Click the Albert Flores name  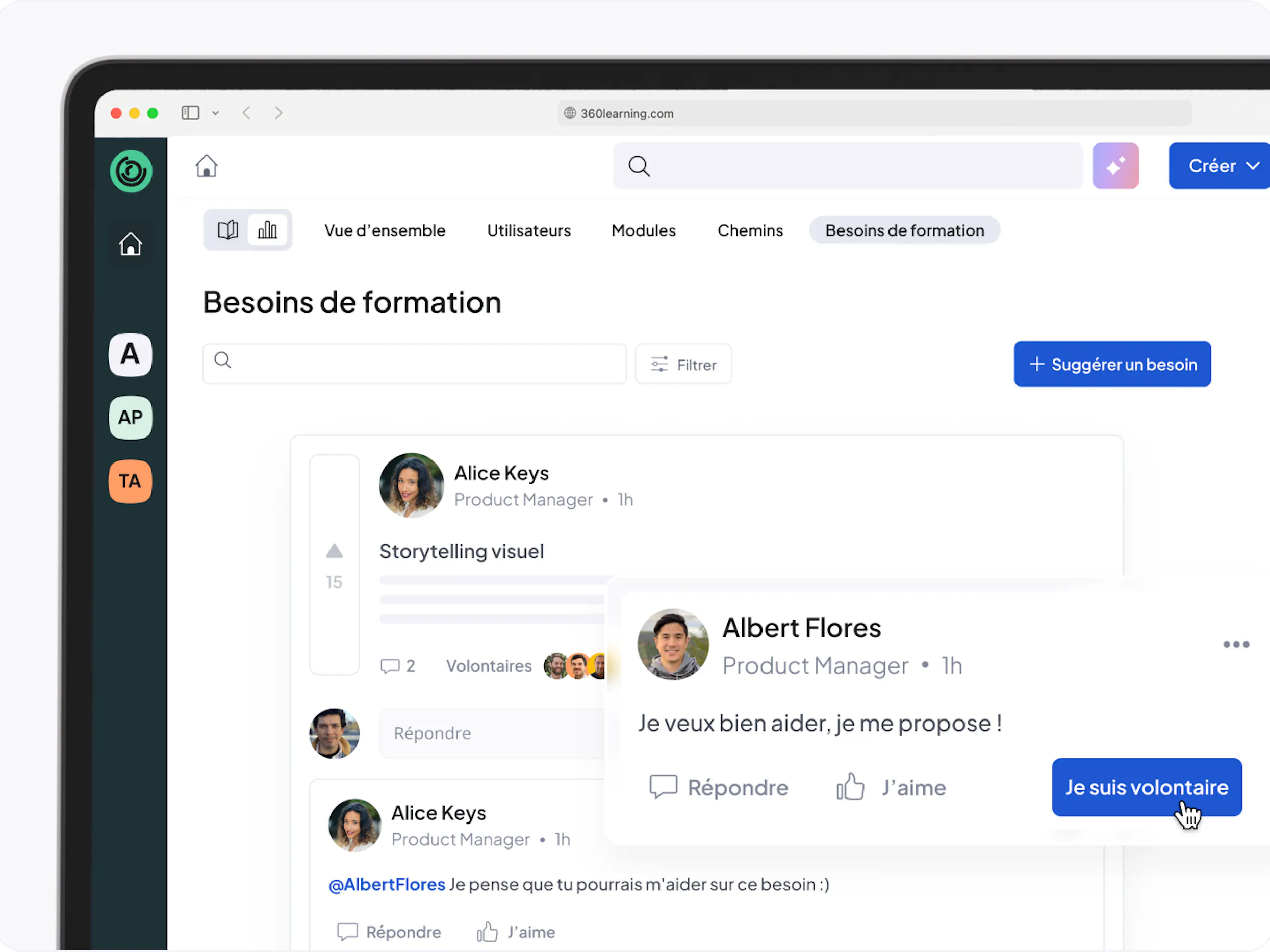(801, 627)
